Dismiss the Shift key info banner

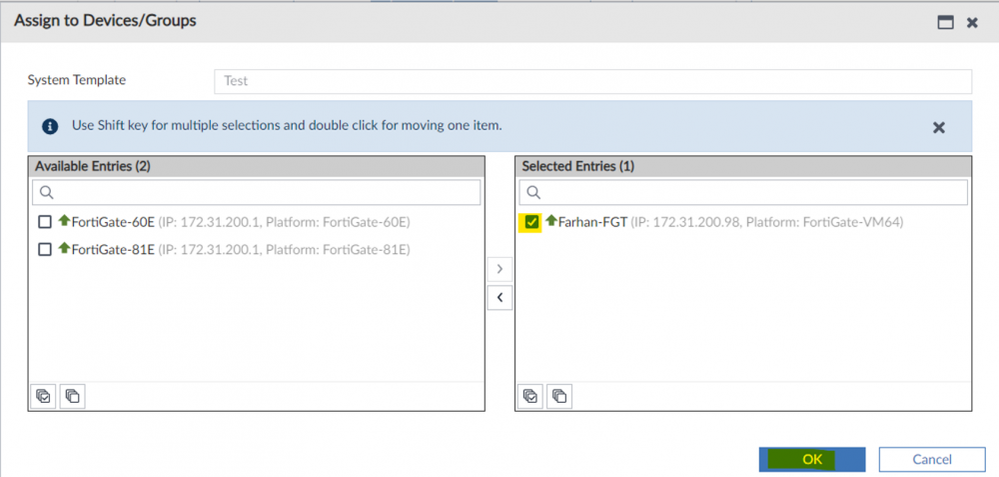tap(939, 127)
